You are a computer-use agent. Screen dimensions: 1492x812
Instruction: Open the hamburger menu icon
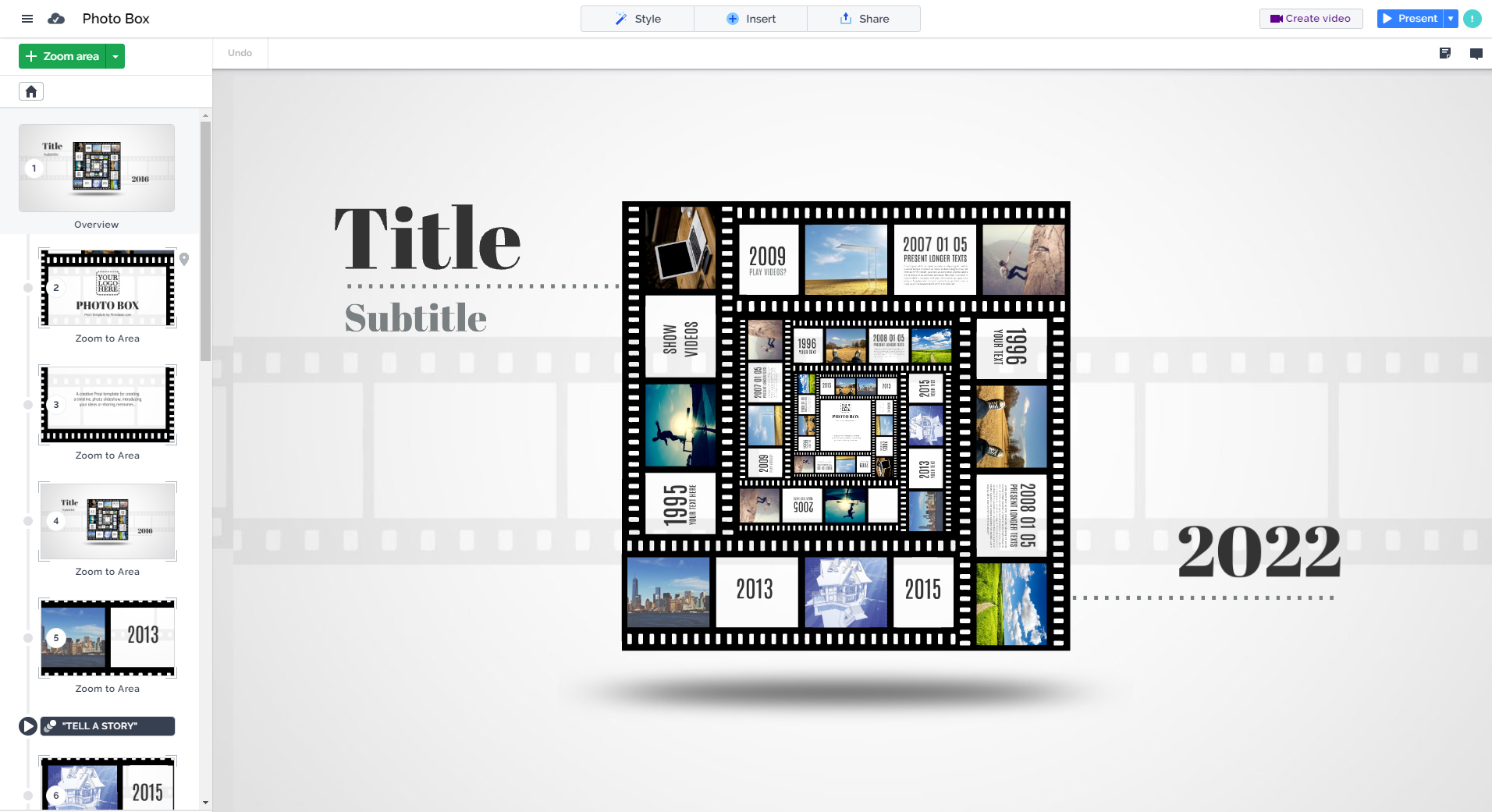coord(27,18)
